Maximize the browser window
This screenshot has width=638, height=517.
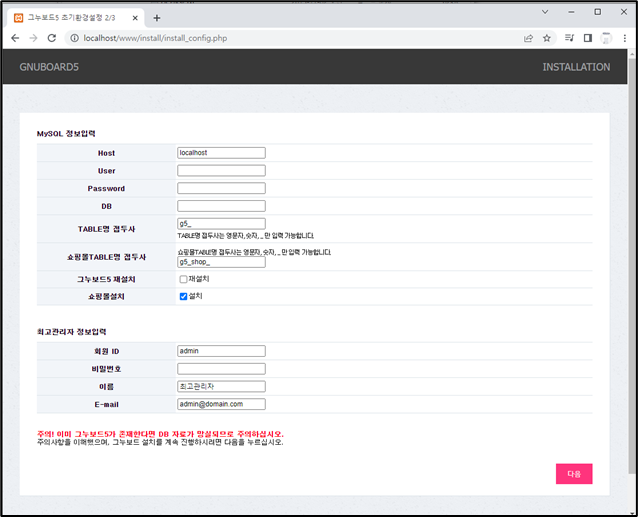(x=597, y=12)
